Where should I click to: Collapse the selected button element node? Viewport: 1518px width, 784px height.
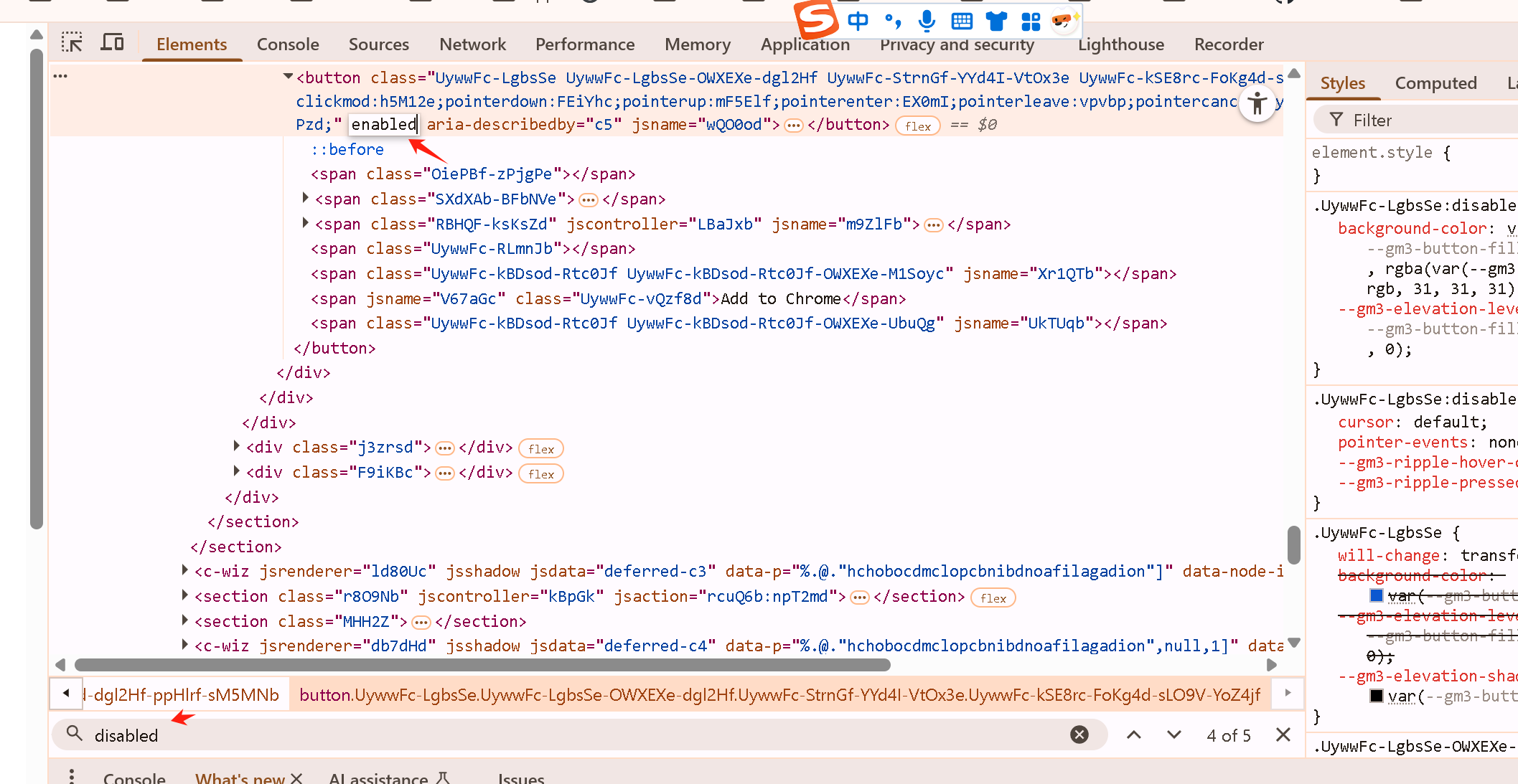[x=288, y=77]
